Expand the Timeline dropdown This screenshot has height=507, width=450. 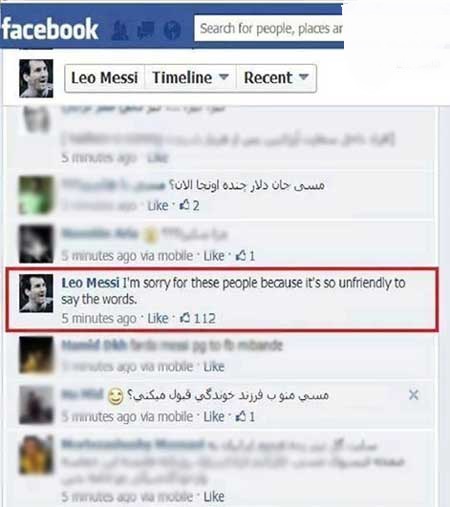click(x=190, y=78)
